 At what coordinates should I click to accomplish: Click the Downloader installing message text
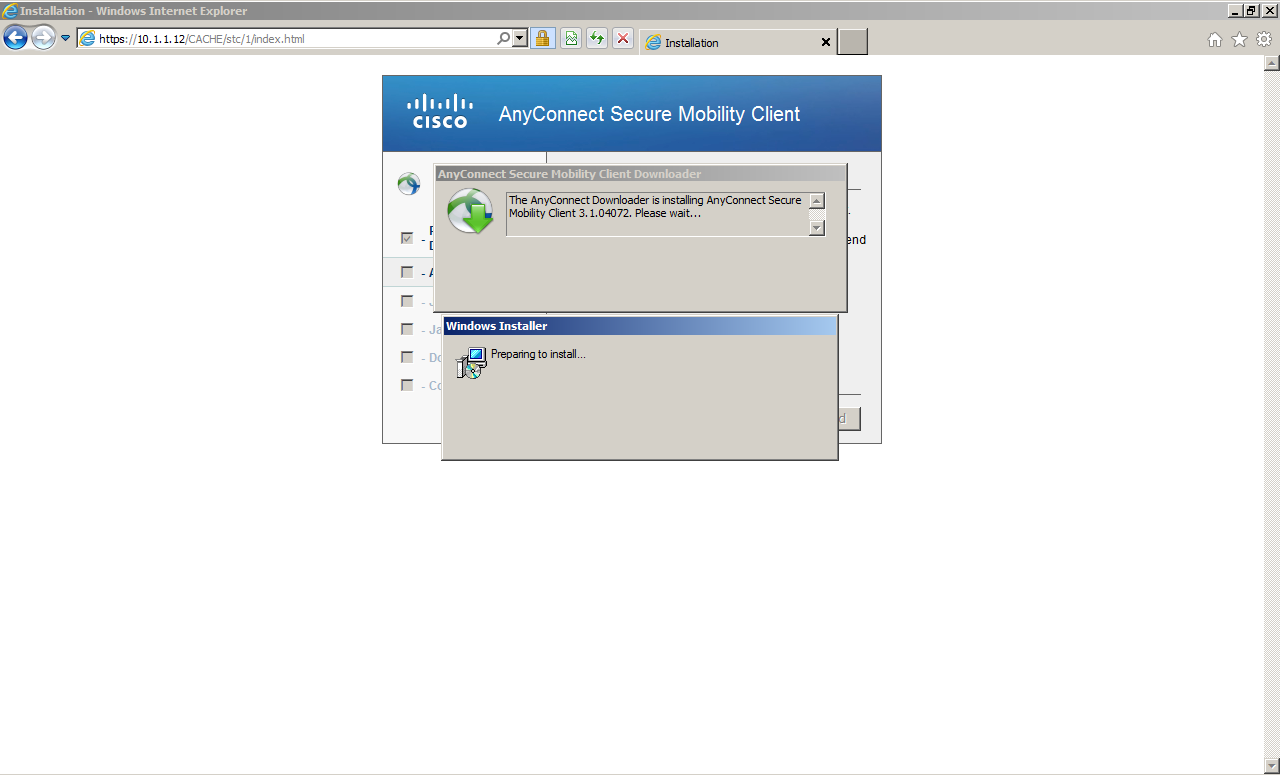pos(655,206)
